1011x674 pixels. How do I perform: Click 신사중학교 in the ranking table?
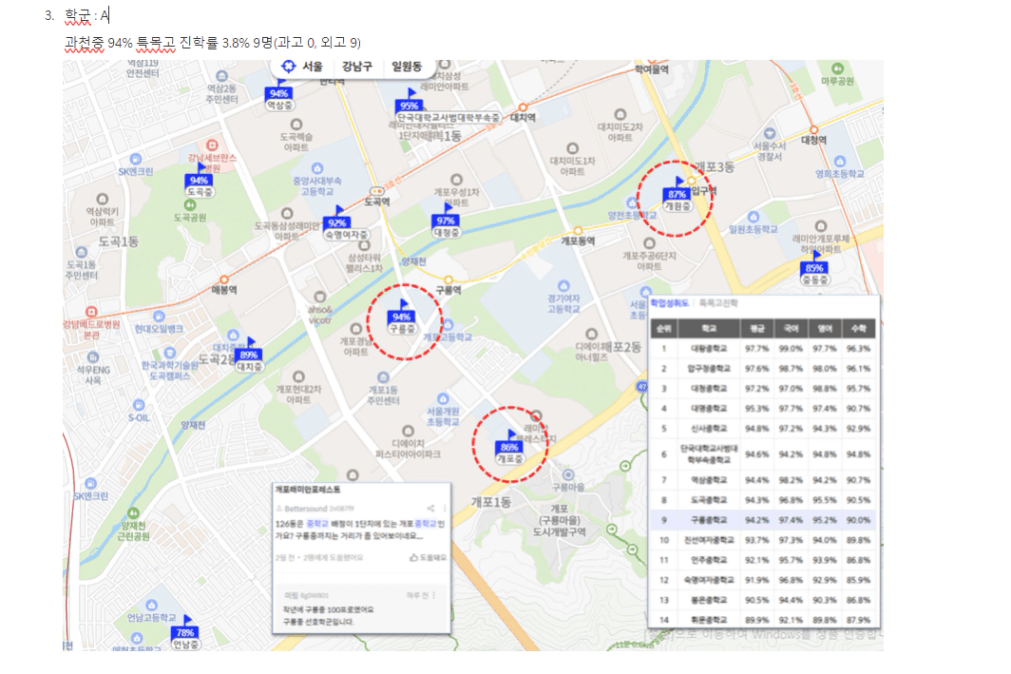click(709, 428)
